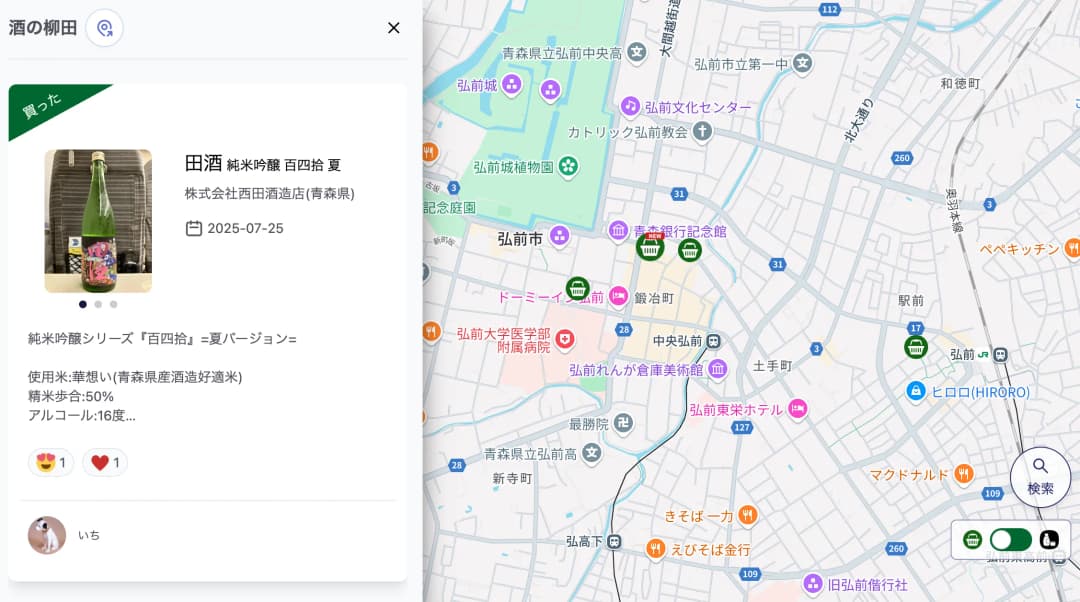Toggle the shop/sake map mode switch
Viewport: 1080px width, 602px height.
(1010, 540)
